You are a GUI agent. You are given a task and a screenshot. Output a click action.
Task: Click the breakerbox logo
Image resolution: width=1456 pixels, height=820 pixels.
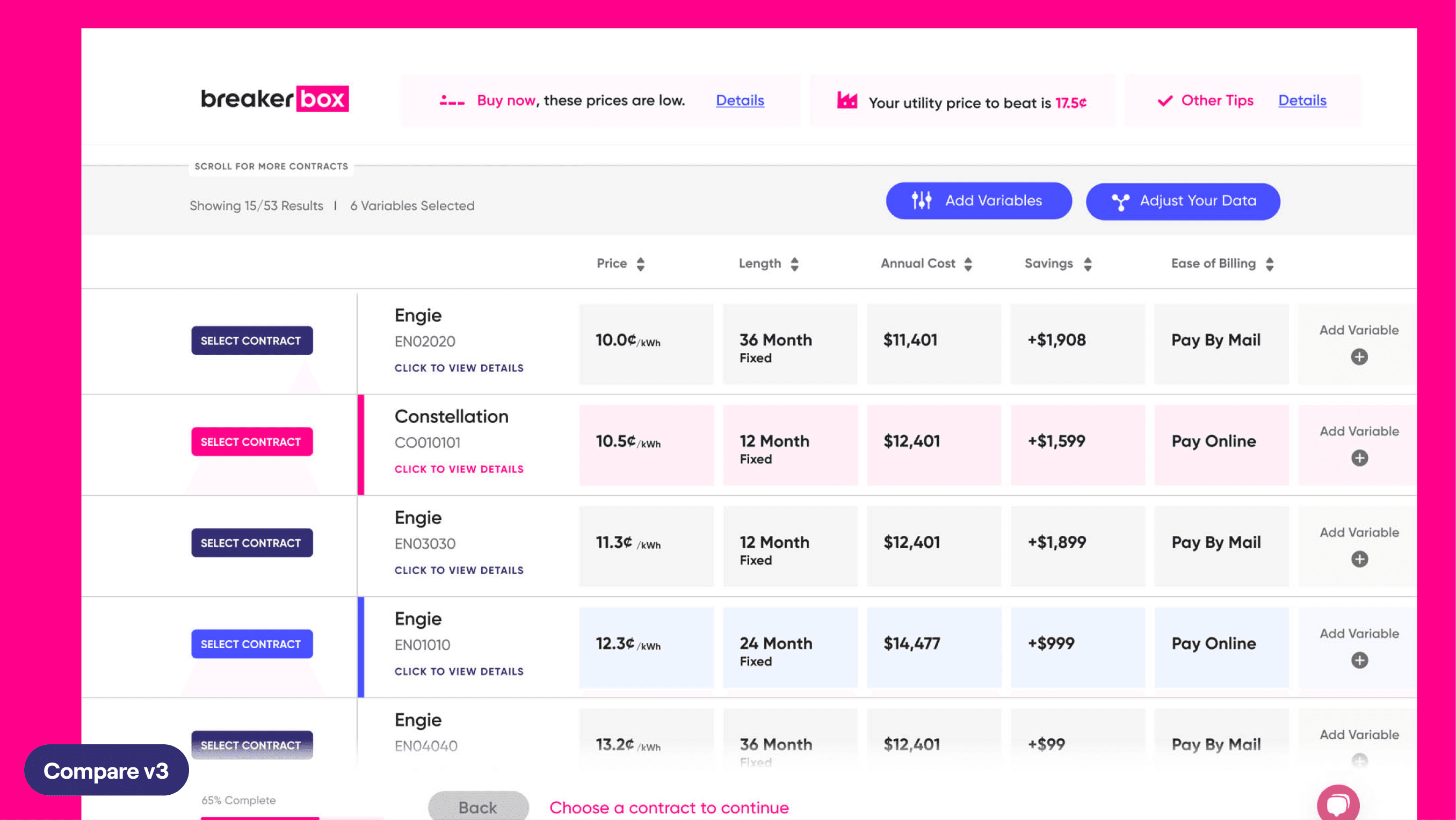pos(274,99)
